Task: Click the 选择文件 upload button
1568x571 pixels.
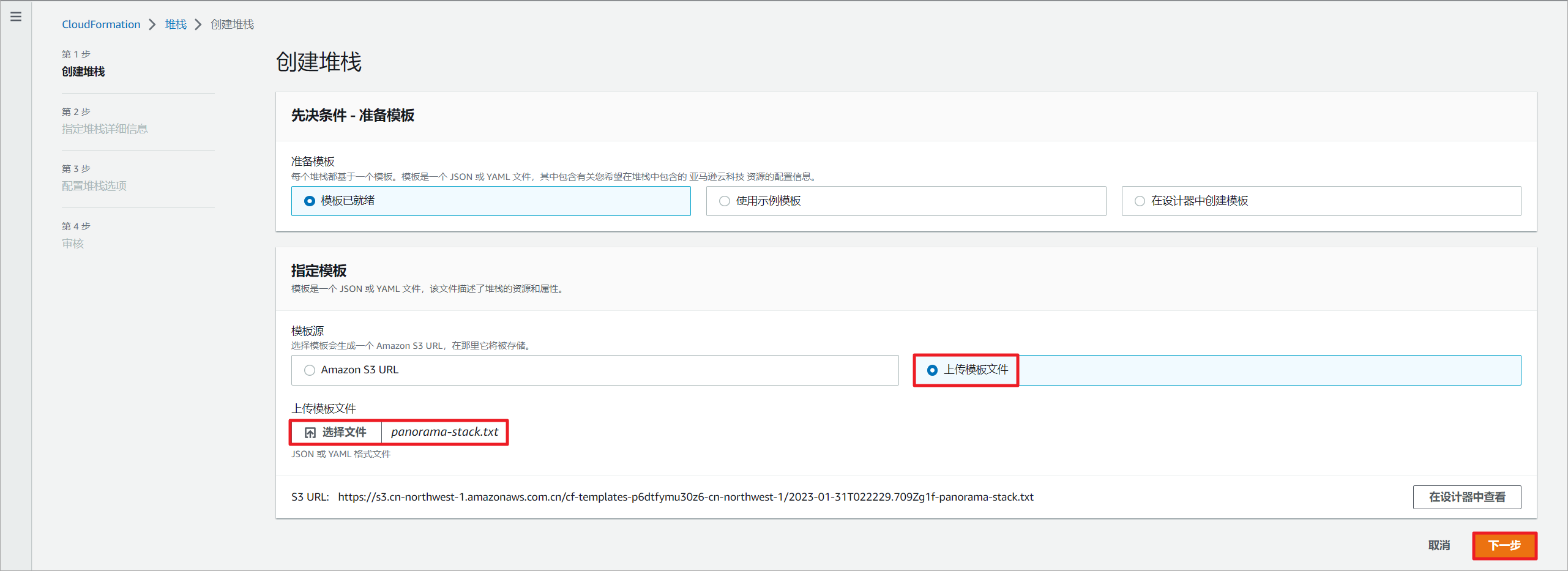Action: [x=336, y=432]
